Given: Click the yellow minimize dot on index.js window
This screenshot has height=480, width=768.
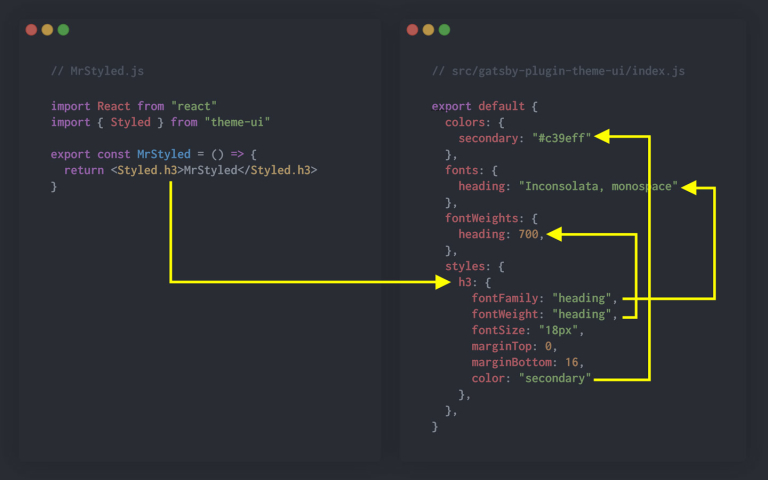Looking at the screenshot, I should point(429,30).
